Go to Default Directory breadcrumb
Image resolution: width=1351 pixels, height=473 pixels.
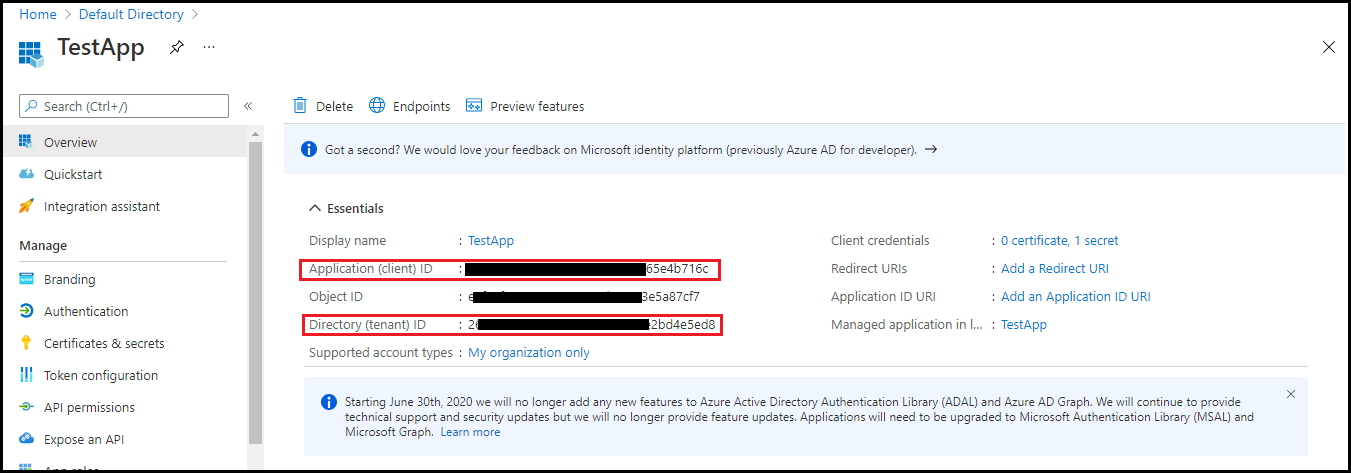pos(130,14)
